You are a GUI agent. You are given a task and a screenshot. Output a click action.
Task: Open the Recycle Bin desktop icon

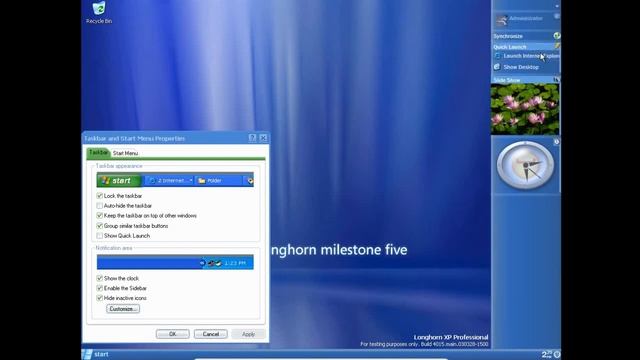pos(99,12)
